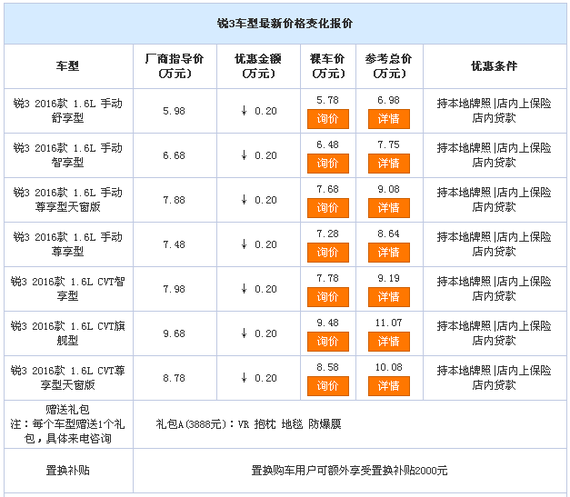Click 询价 in the 7.28 price row

coord(328,253)
